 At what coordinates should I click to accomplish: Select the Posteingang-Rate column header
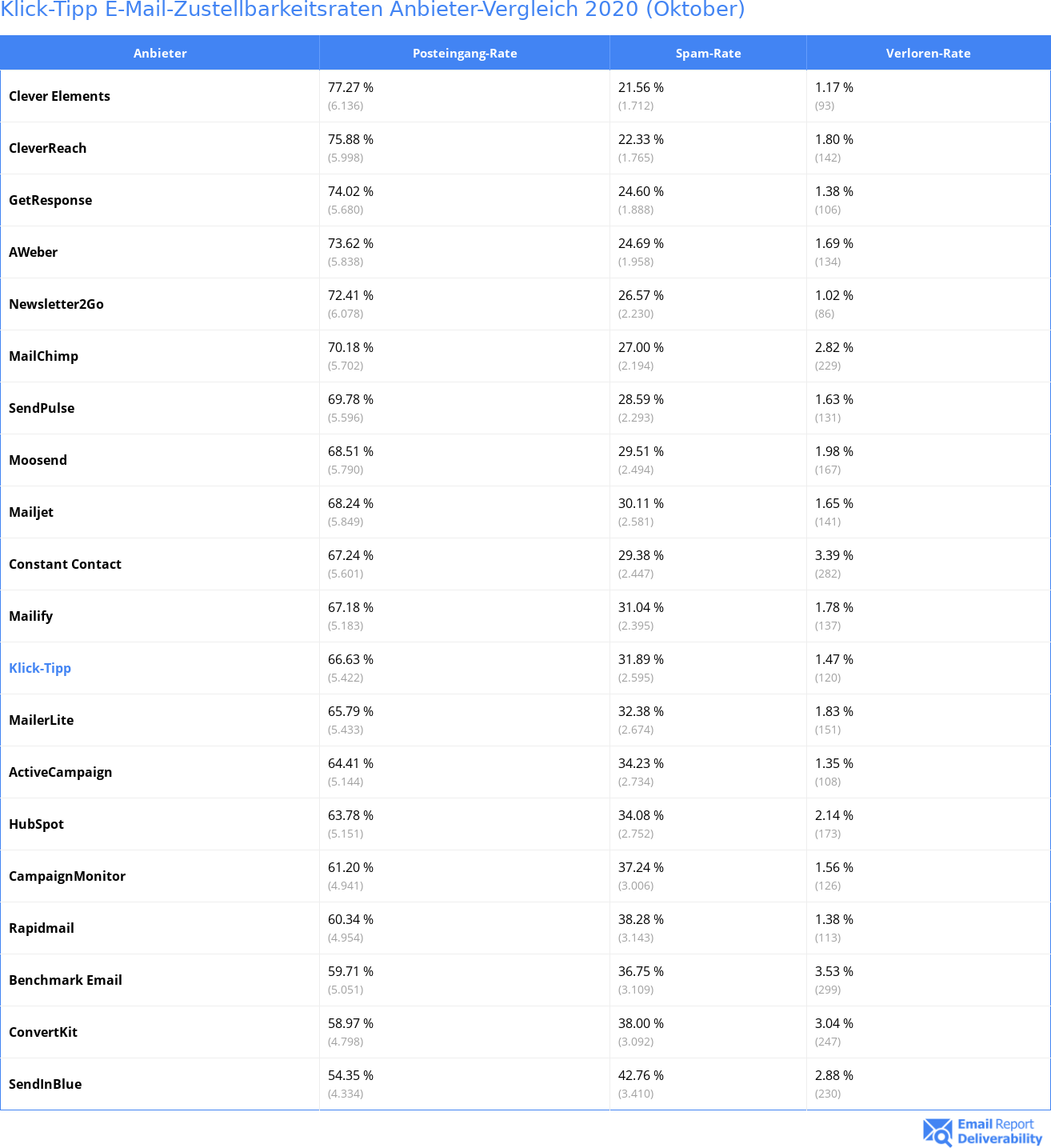point(465,53)
